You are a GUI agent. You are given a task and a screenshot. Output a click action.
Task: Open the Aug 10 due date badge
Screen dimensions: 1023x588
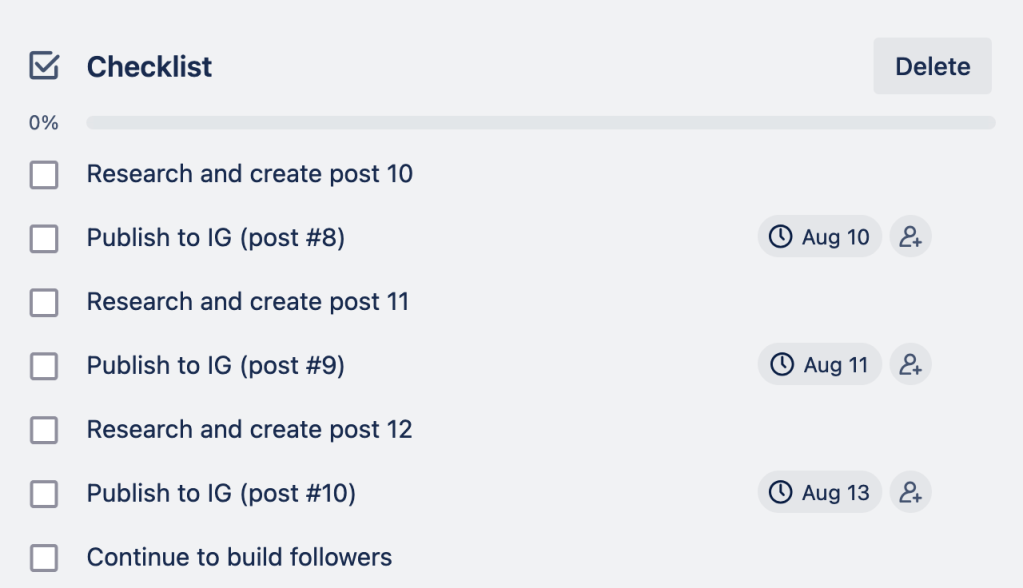click(820, 237)
